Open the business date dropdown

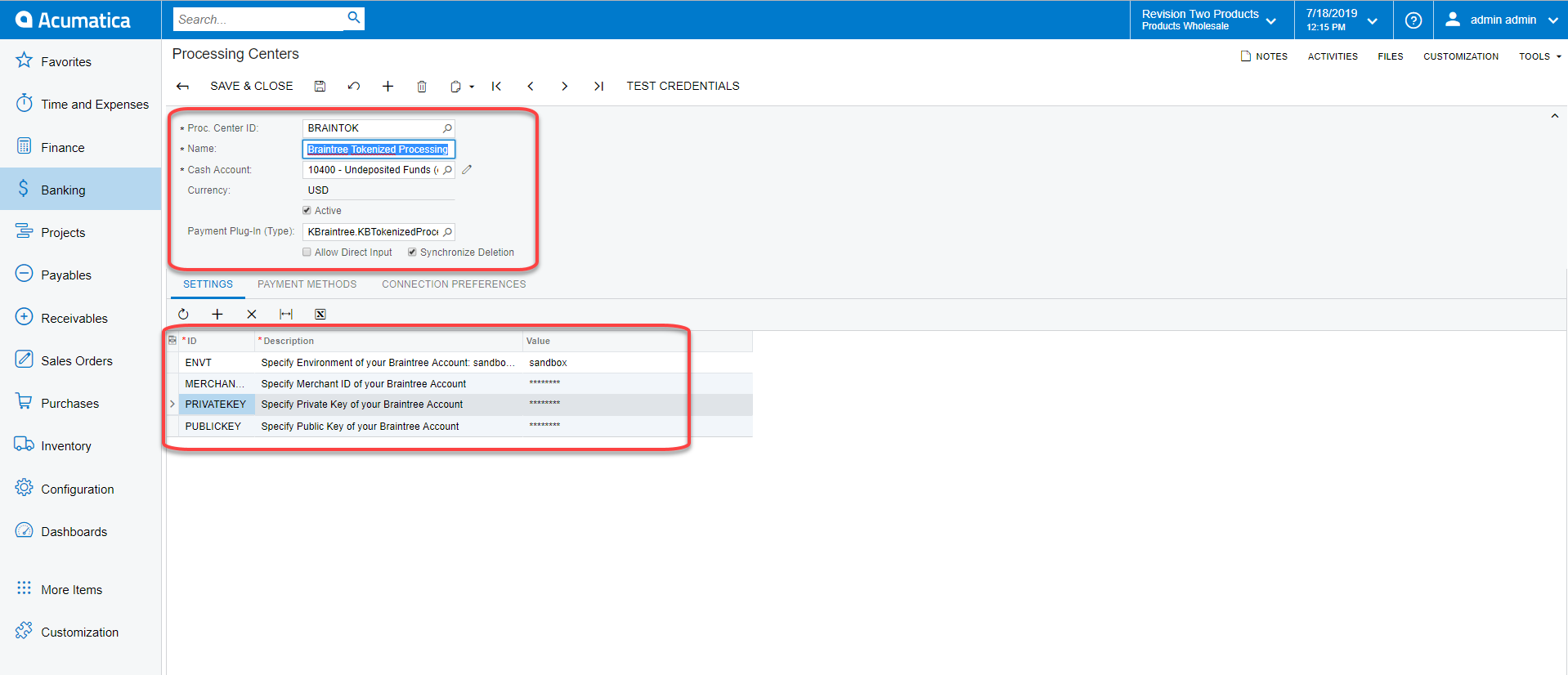click(x=1342, y=20)
